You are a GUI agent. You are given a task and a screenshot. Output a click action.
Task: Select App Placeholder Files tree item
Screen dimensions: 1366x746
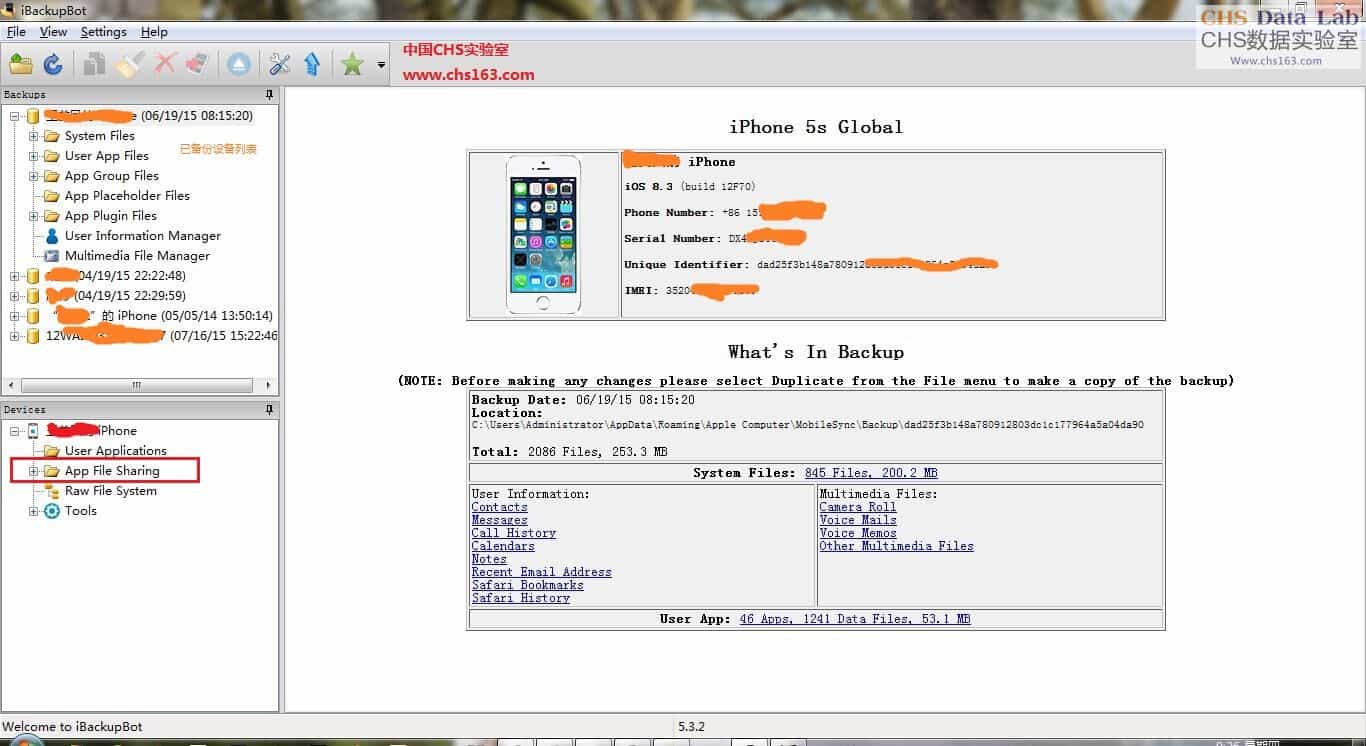[127, 196]
